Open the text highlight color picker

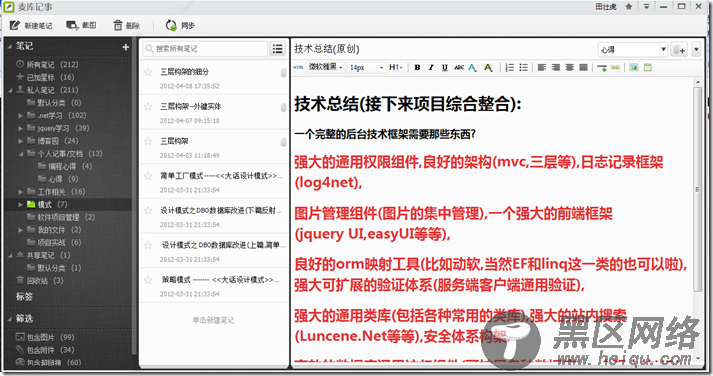[x=488, y=67]
